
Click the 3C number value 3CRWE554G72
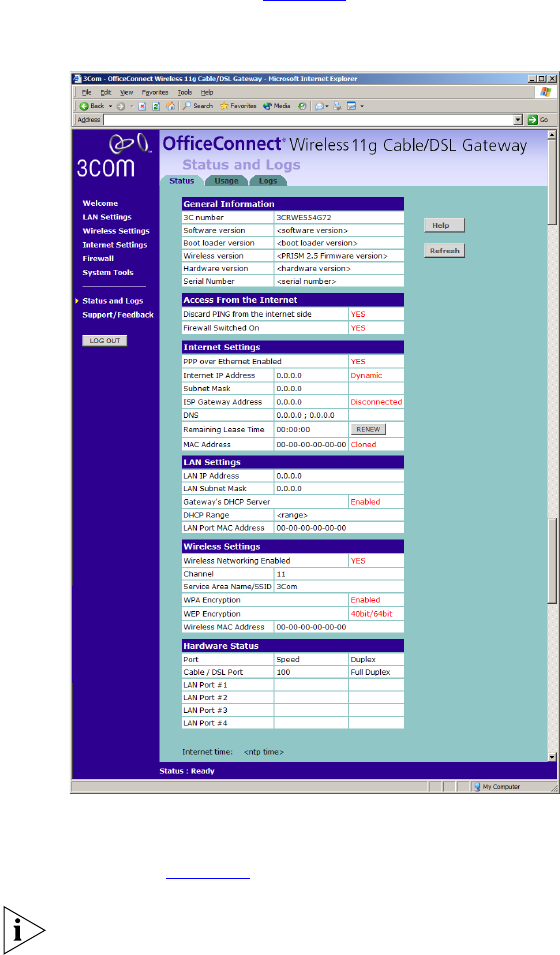302,217
